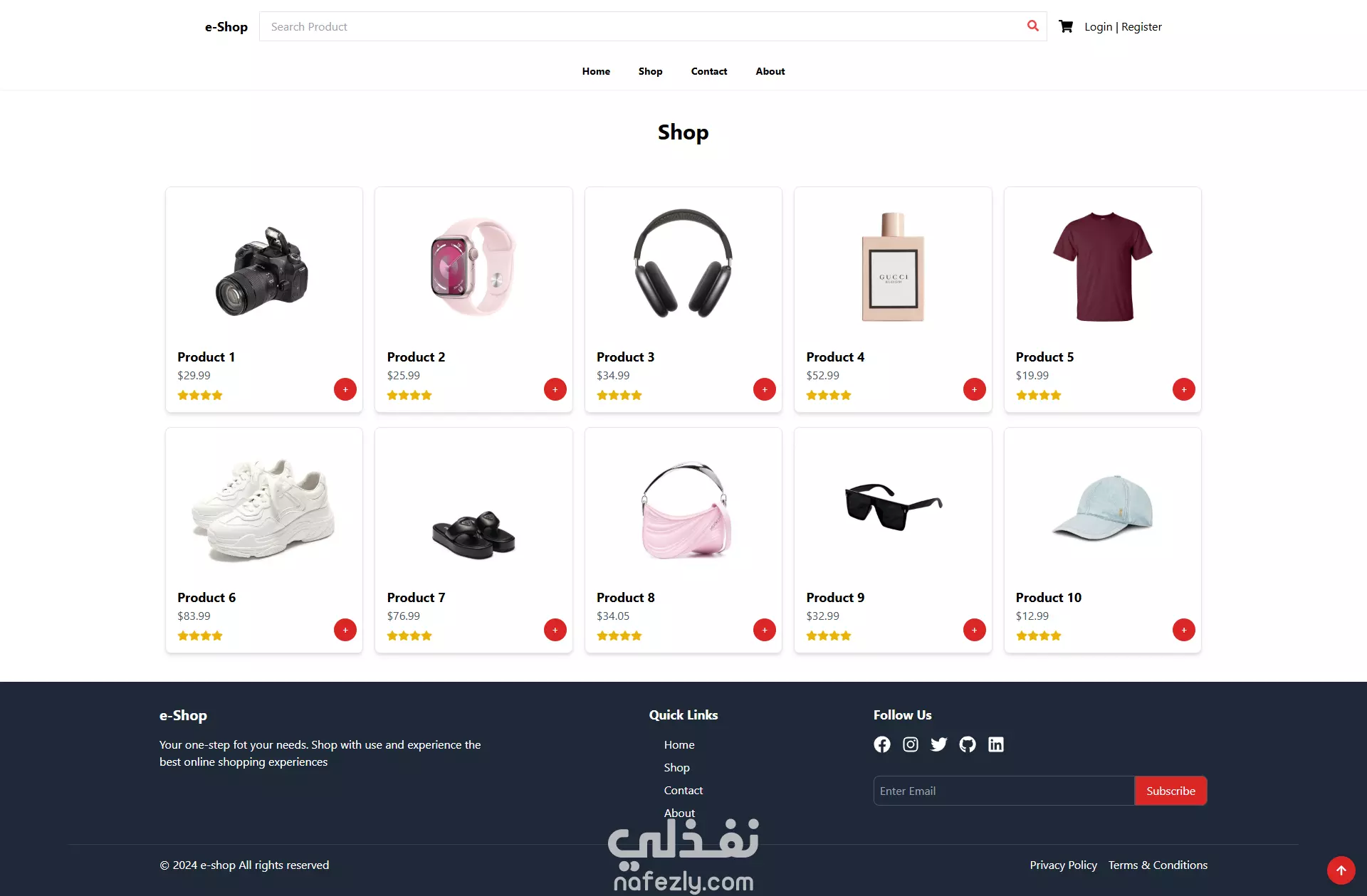
Task: Go to Contact in top navigation
Action: (709, 71)
